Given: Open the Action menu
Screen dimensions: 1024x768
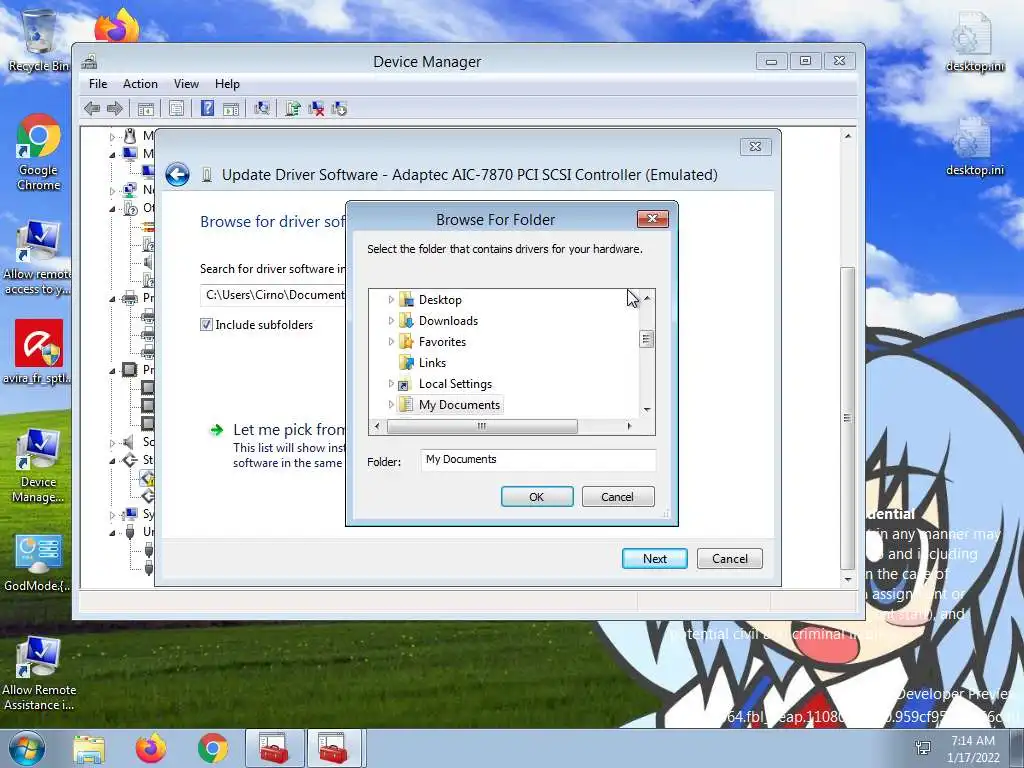Looking at the screenshot, I should click(x=140, y=84).
